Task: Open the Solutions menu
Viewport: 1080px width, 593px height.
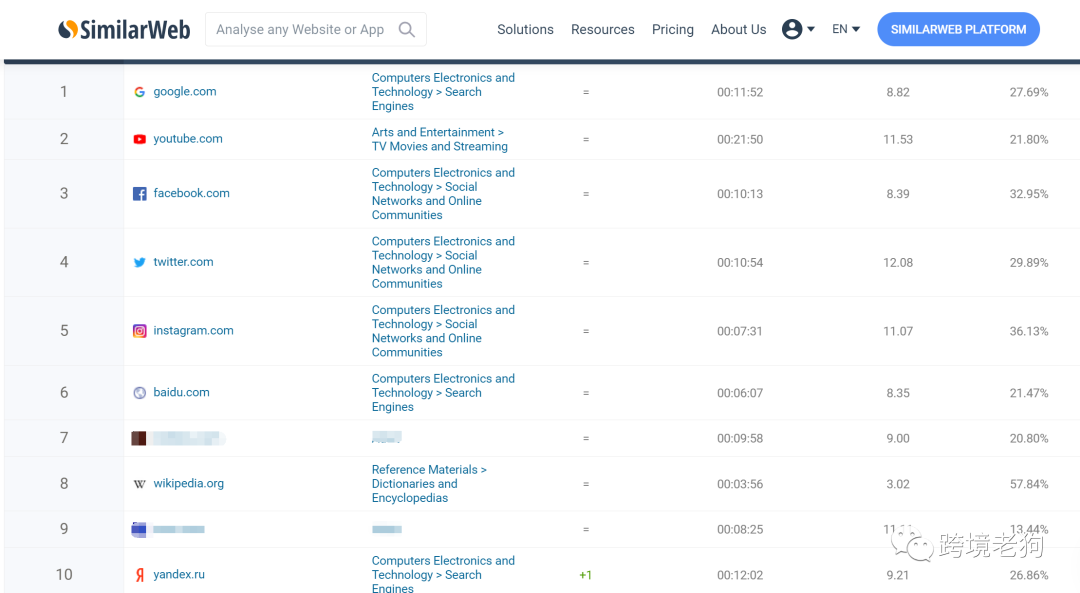Action: (525, 30)
